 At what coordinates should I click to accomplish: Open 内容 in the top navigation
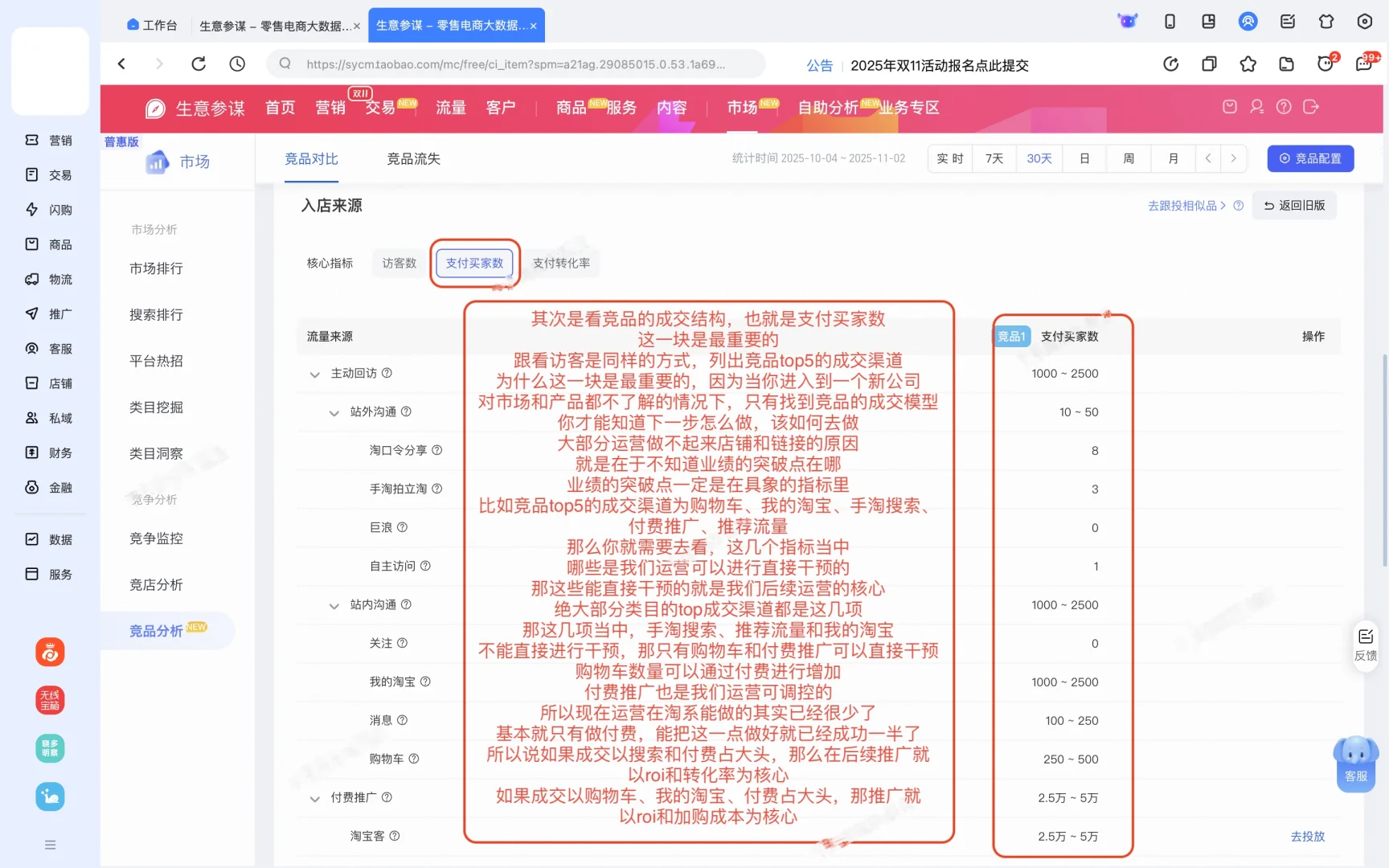[672, 108]
